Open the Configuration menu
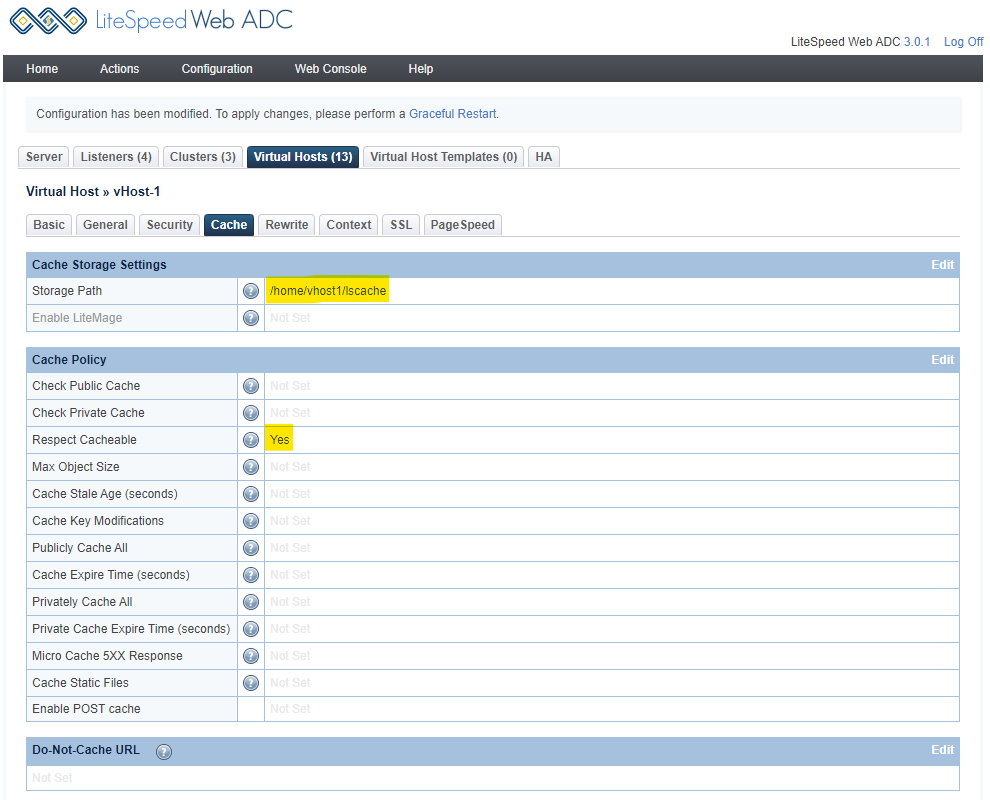 (217, 69)
